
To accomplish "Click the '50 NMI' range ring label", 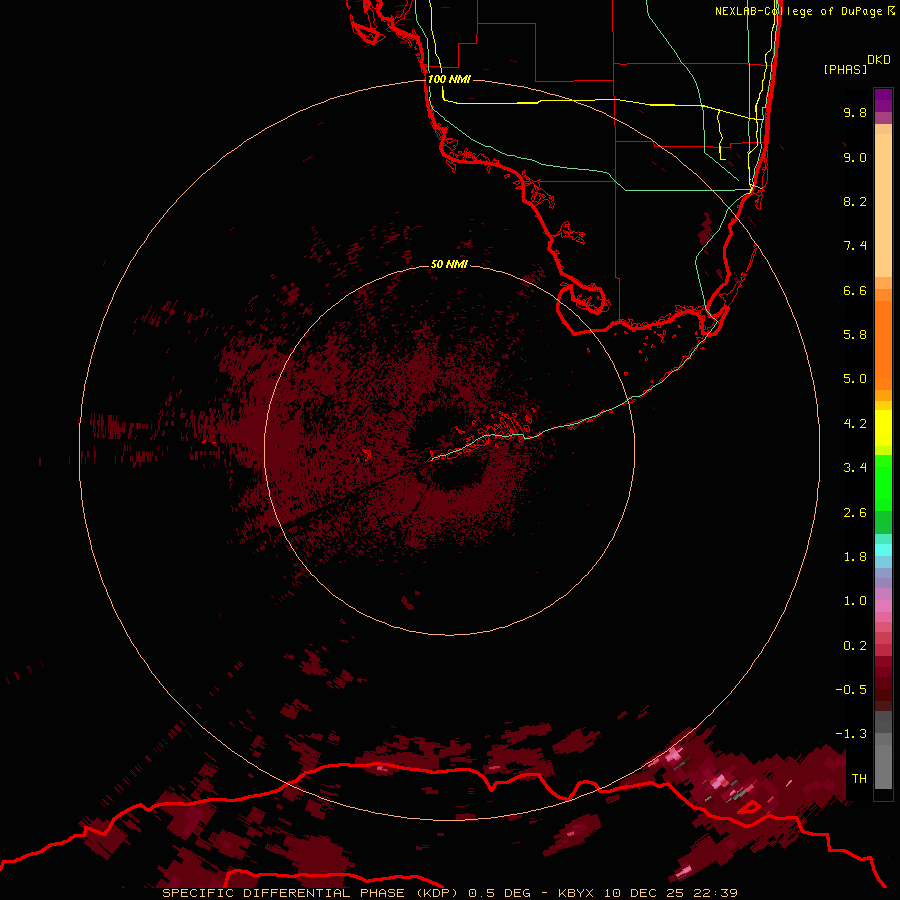I will click(x=449, y=264).
